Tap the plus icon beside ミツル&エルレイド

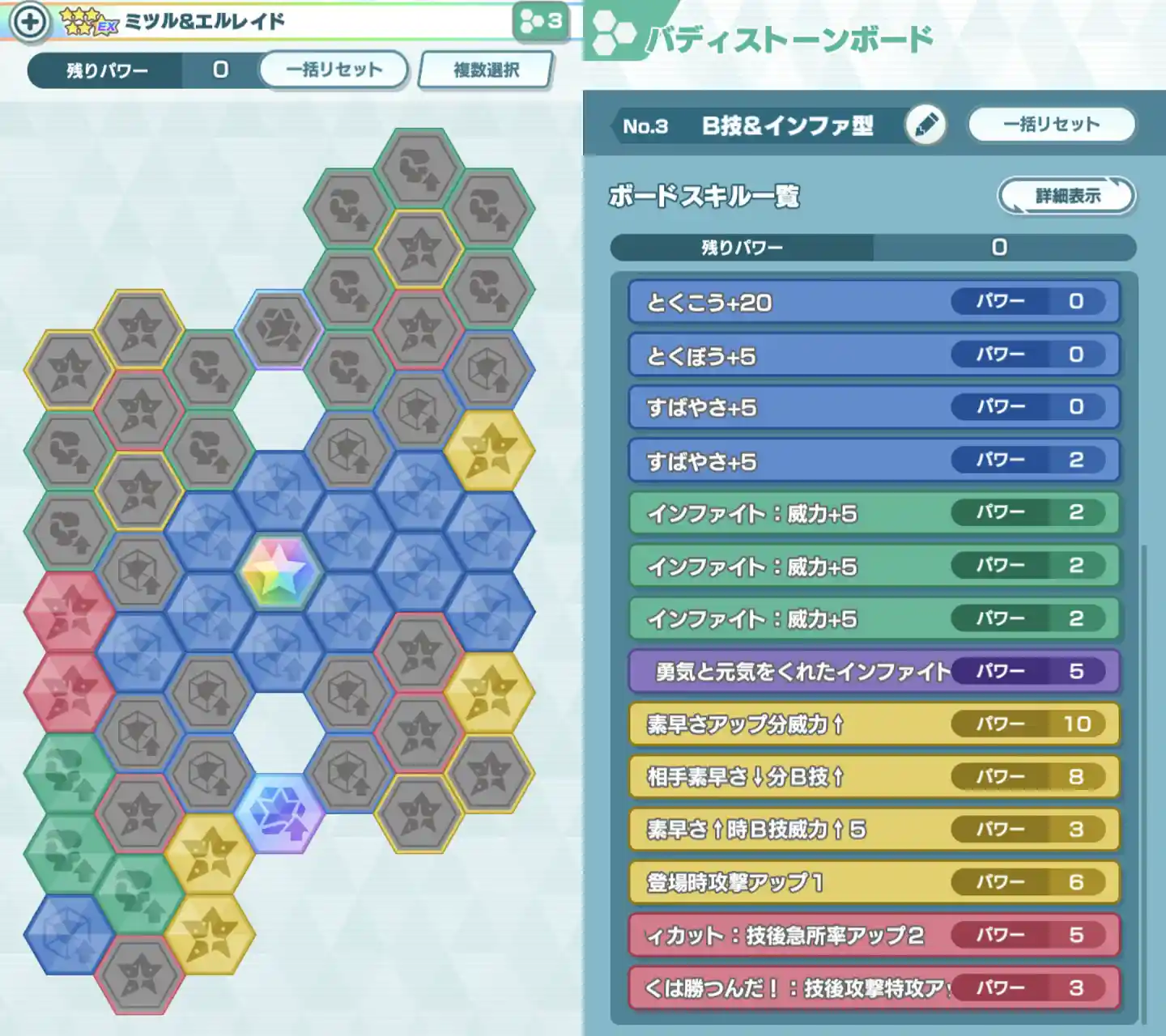pos(30,22)
